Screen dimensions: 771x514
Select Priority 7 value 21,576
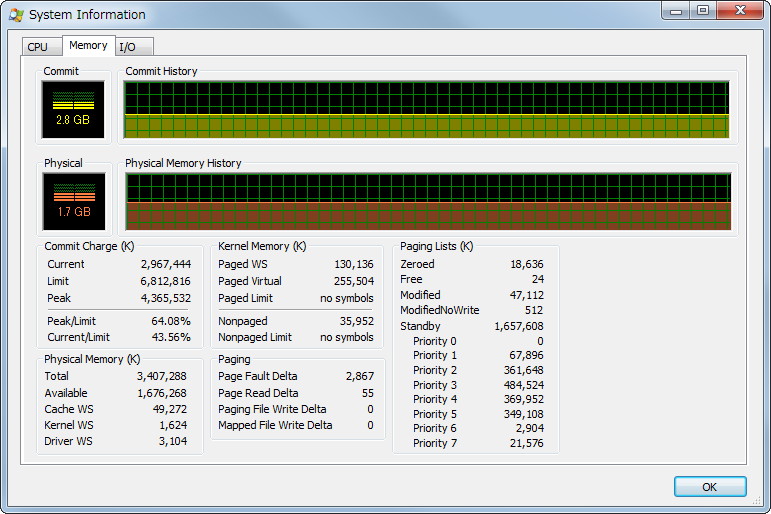527,443
